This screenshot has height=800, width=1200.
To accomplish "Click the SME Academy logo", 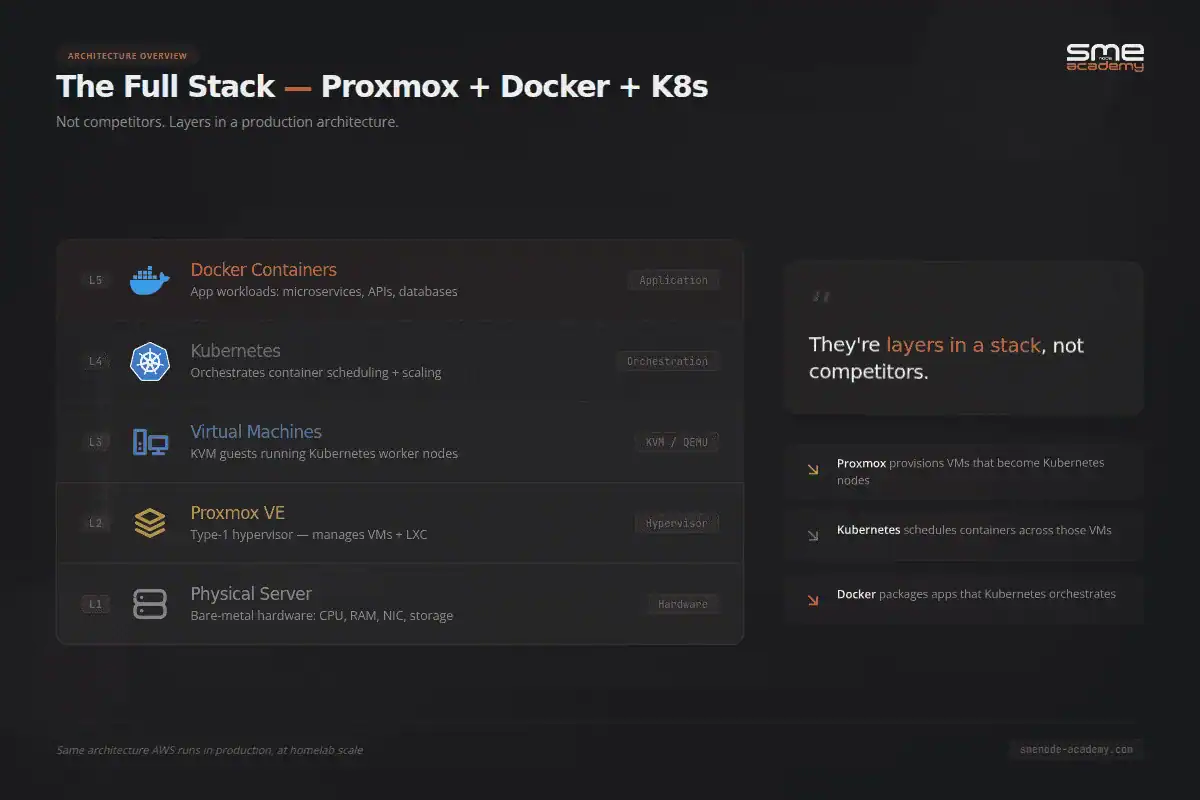I will coord(1105,57).
